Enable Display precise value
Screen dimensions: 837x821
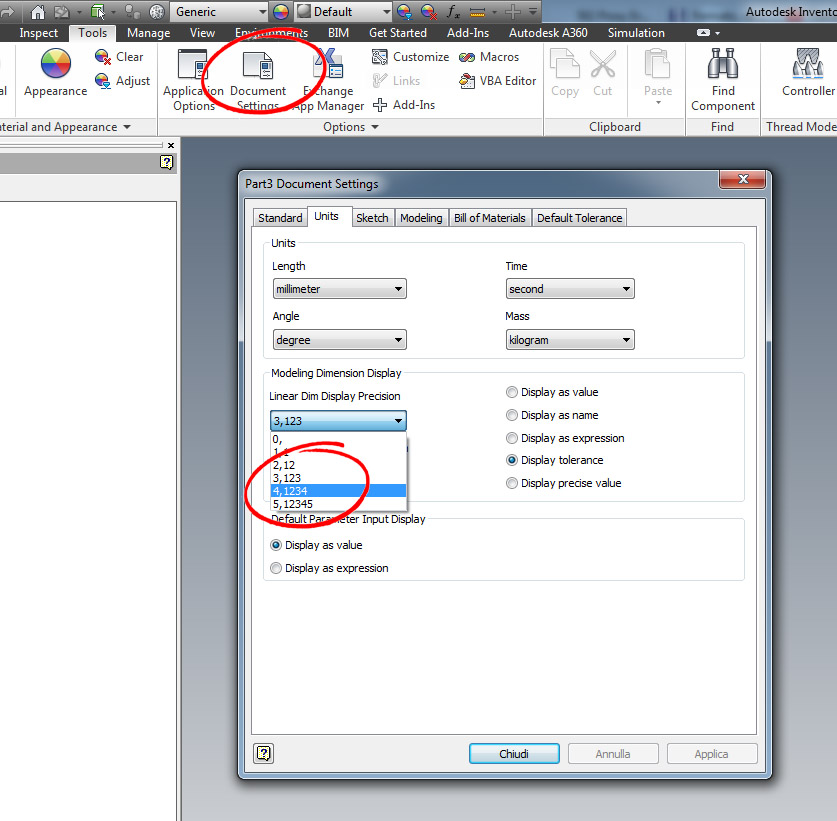pyautogui.click(x=511, y=482)
